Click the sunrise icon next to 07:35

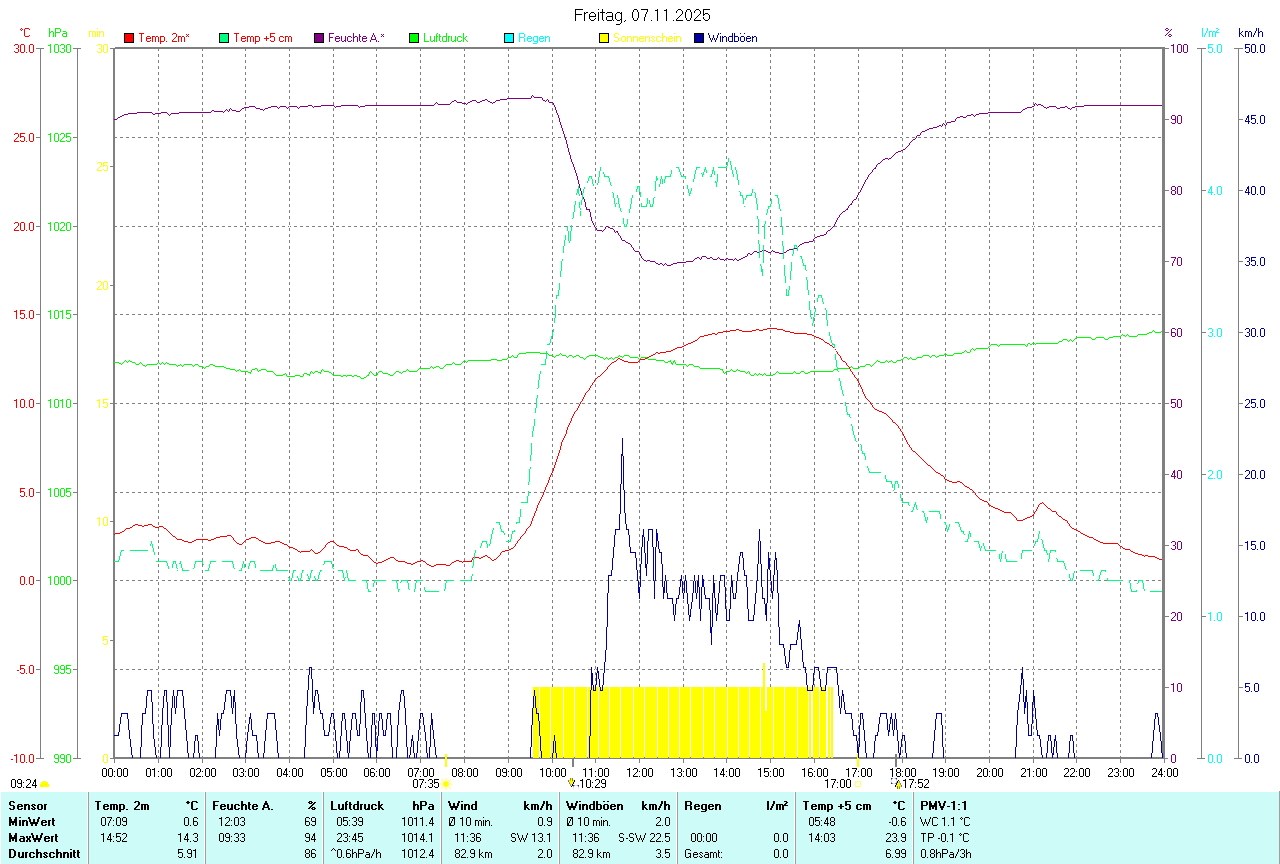(446, 785)
